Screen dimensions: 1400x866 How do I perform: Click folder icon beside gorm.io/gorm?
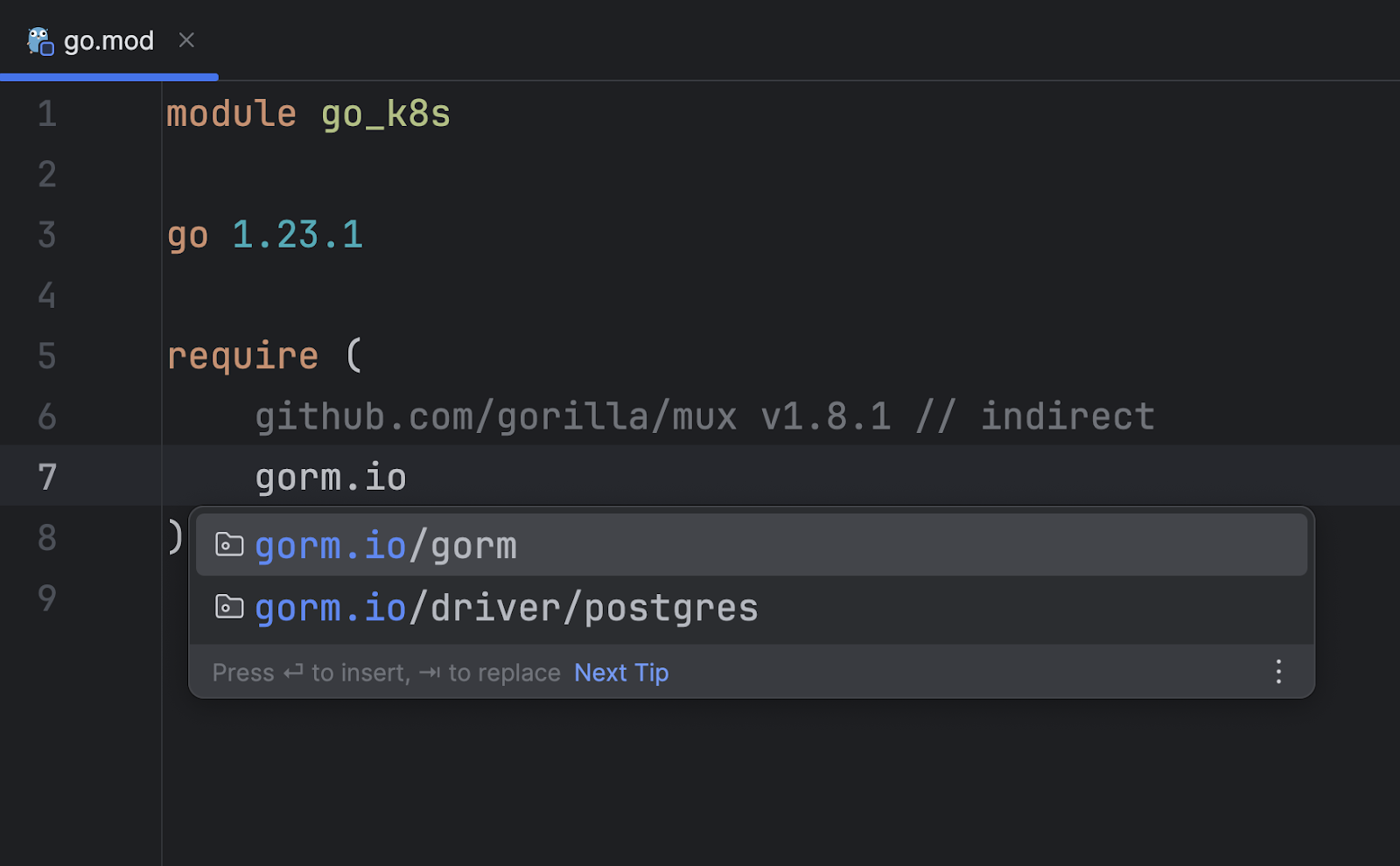point(229,544)
